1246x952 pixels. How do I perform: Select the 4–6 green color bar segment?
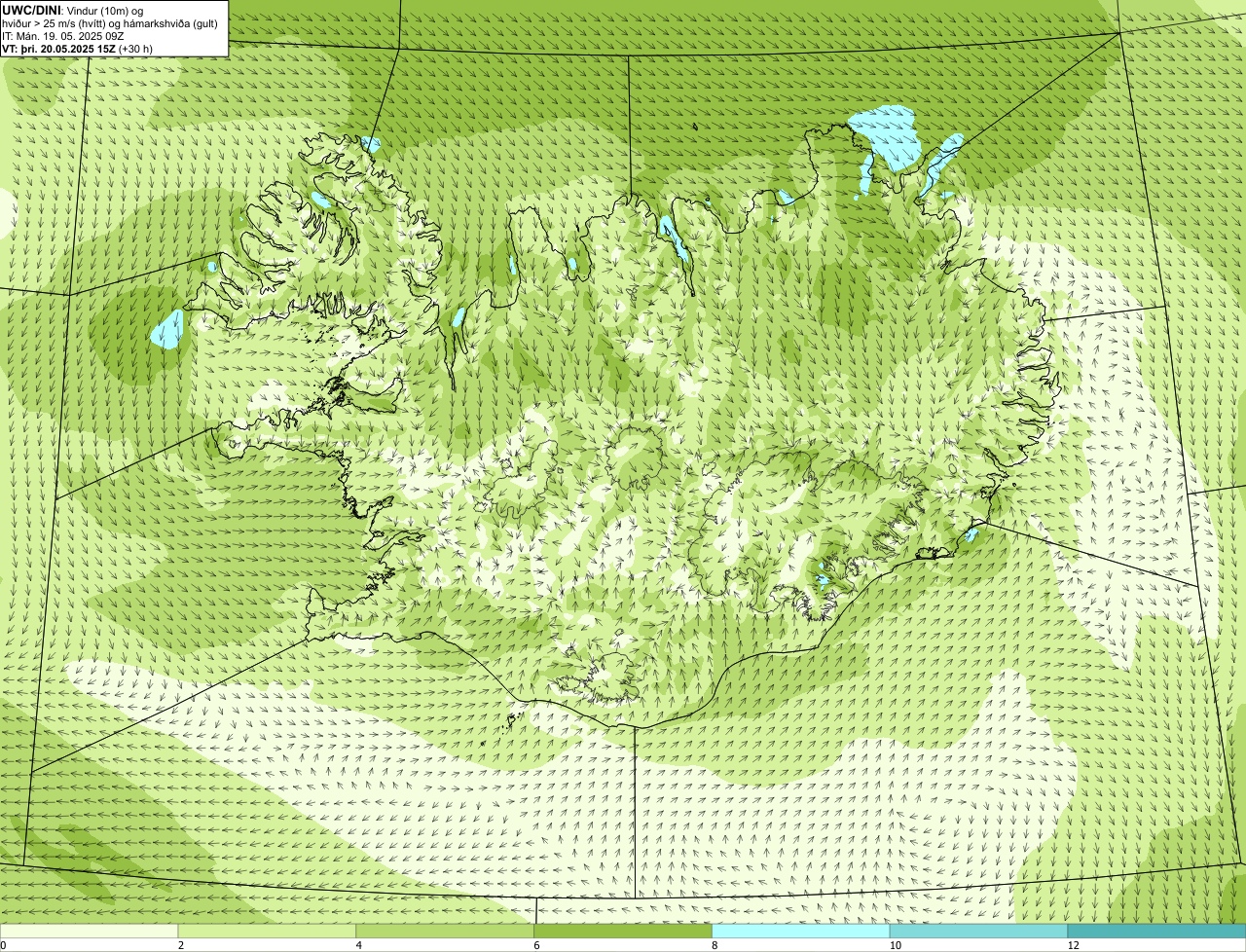(446, 932)
